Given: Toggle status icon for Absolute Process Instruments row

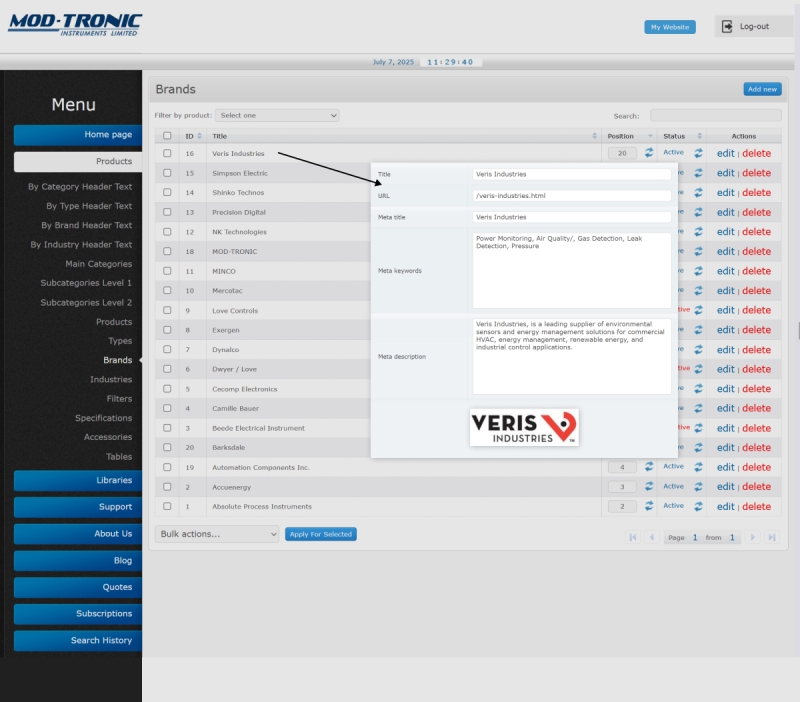Looking at the screenshot, I should click(x=698, y=506).
